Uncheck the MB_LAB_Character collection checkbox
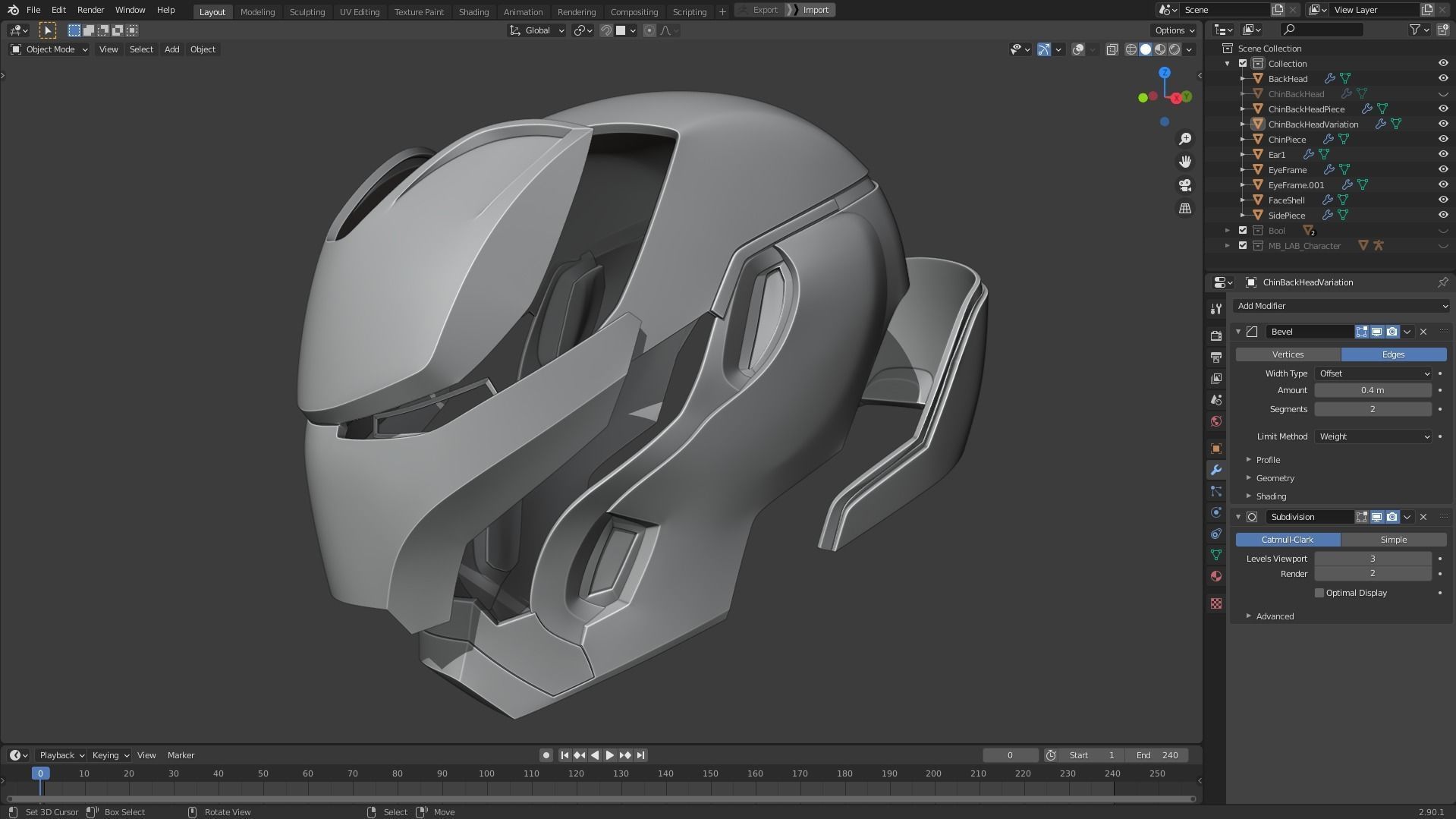Viewport: 1456px width, 819px height. [x=1243, y=245]
